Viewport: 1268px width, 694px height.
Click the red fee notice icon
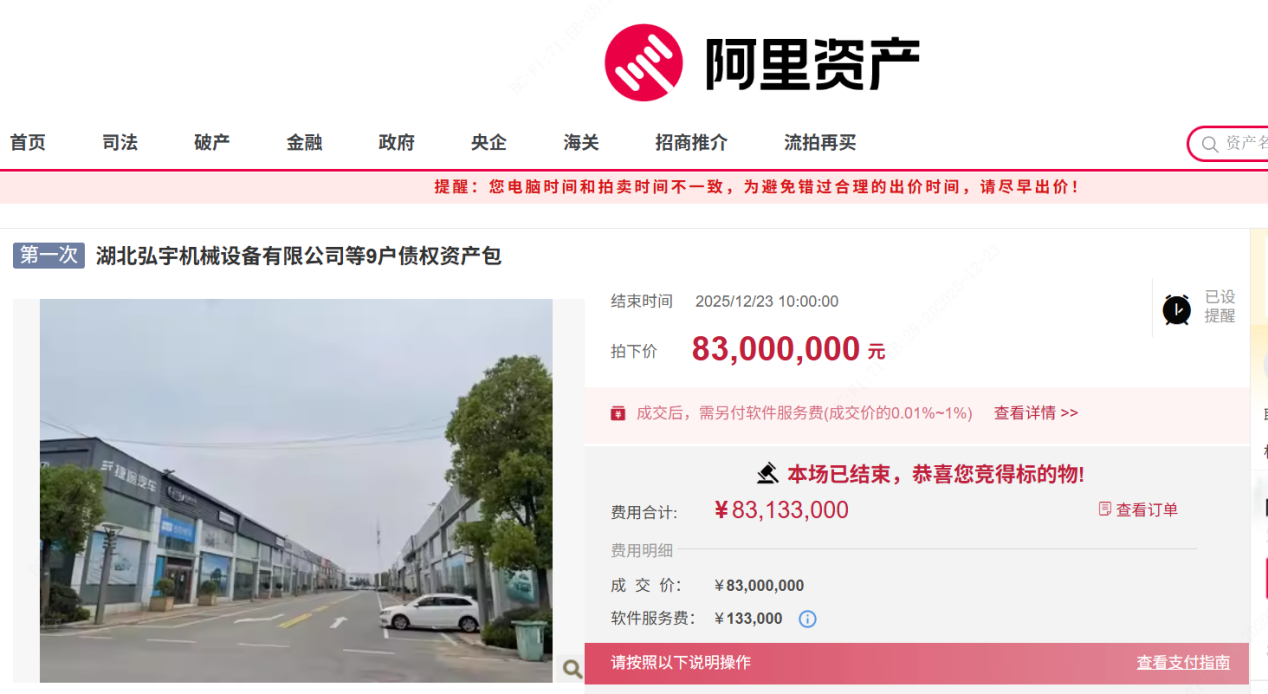pos(618,413)
